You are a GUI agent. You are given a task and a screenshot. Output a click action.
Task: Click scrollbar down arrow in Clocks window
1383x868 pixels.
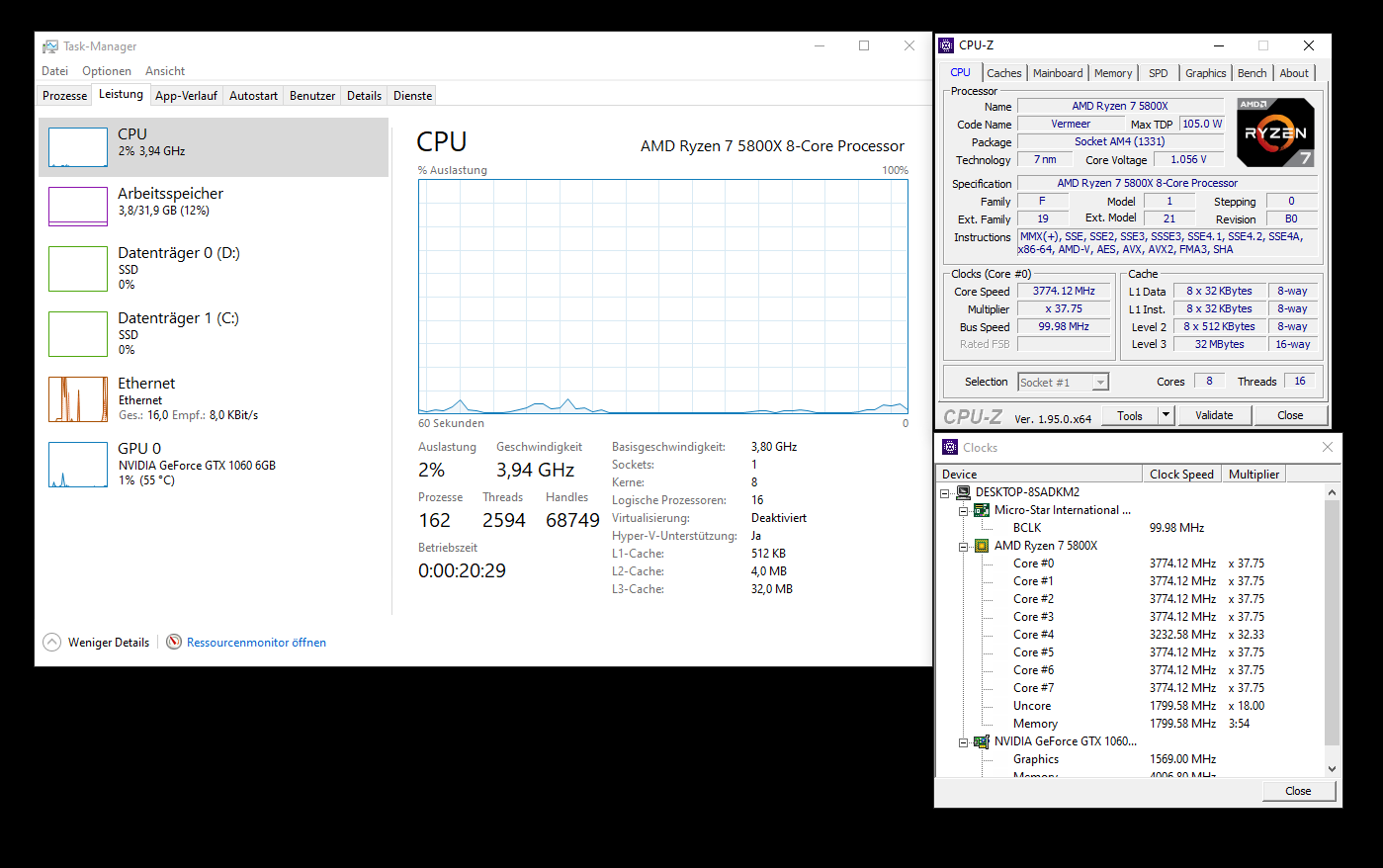pyautogui.click(x=1332, y=768)
